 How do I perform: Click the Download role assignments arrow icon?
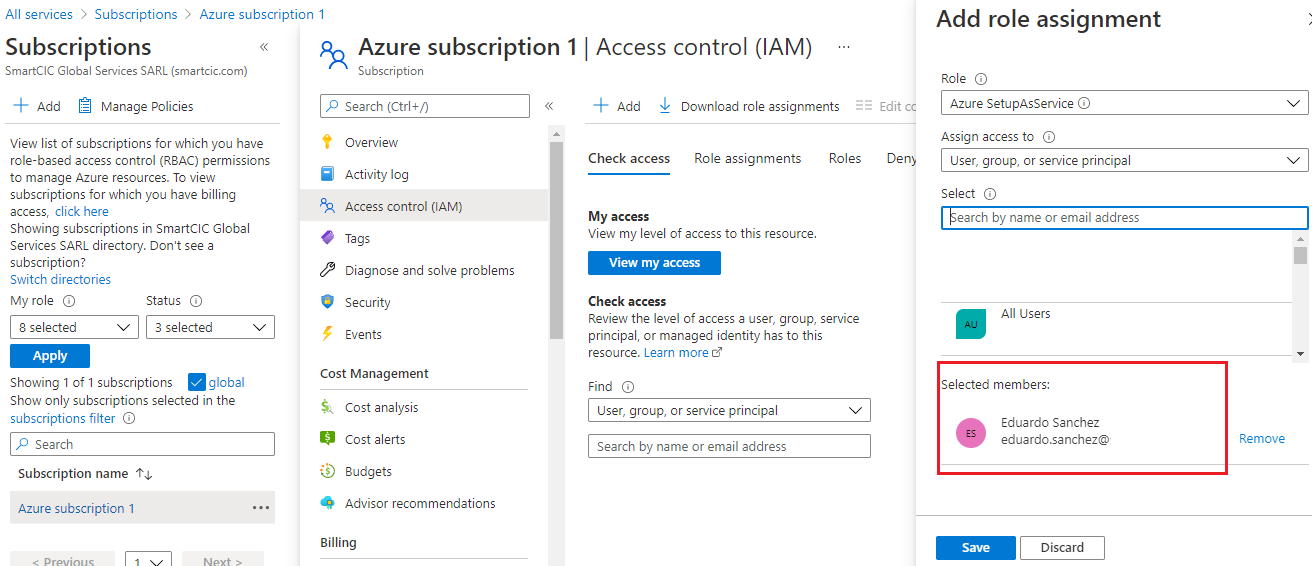[665, 106]
